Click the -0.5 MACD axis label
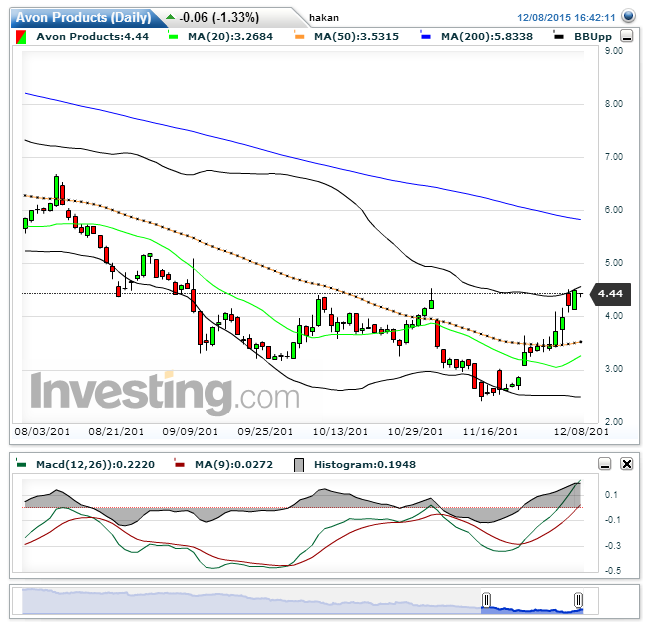The width and height of the screenshot is (650, 627). pyautogui.click(x=612, y=570)
